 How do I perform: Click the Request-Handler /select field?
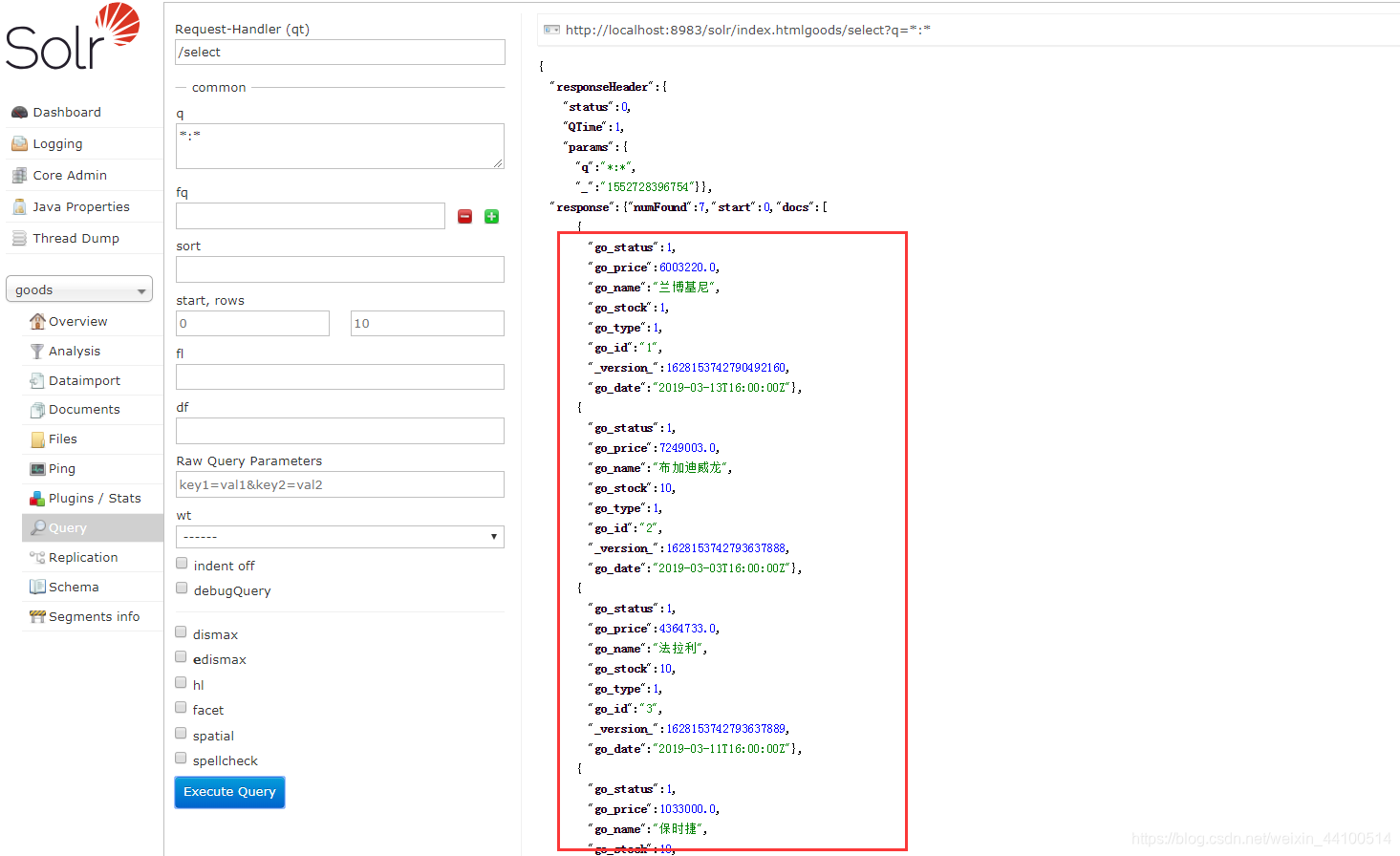click(340, 53)
